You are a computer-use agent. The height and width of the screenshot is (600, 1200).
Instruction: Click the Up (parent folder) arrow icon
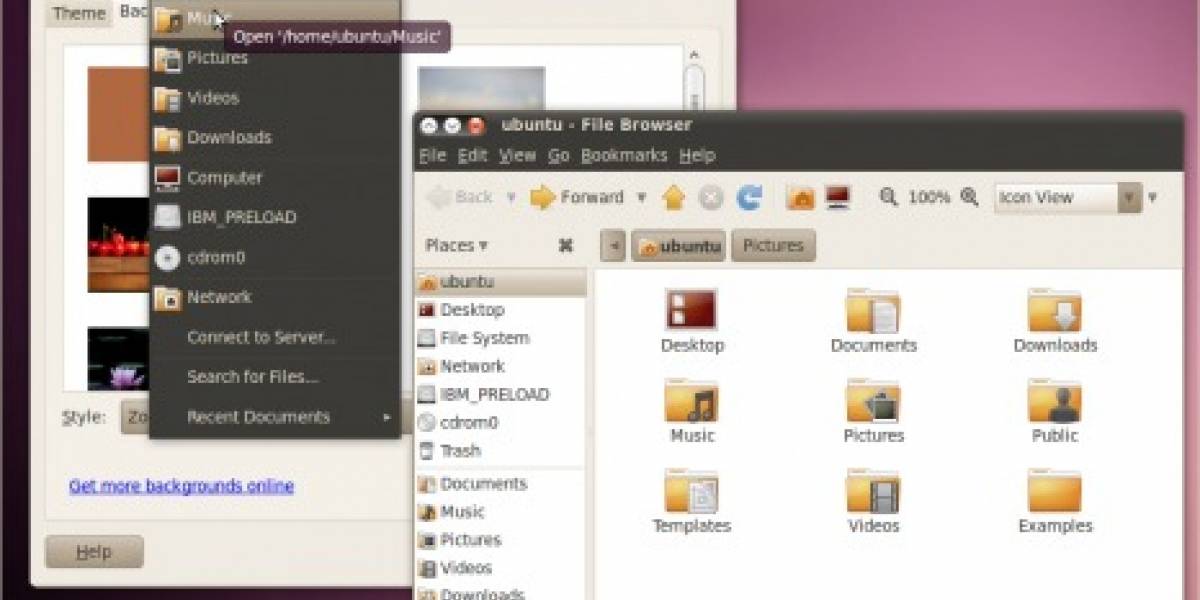[673, 198]
